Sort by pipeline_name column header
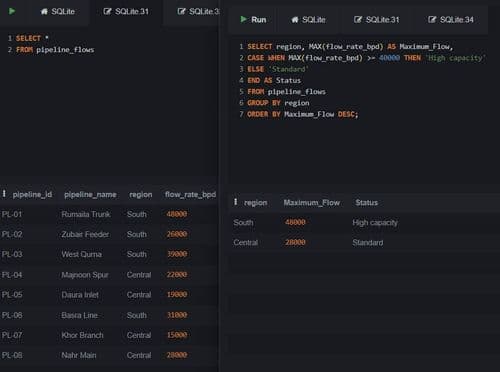The image size is (500, 372). click(90, 195)
